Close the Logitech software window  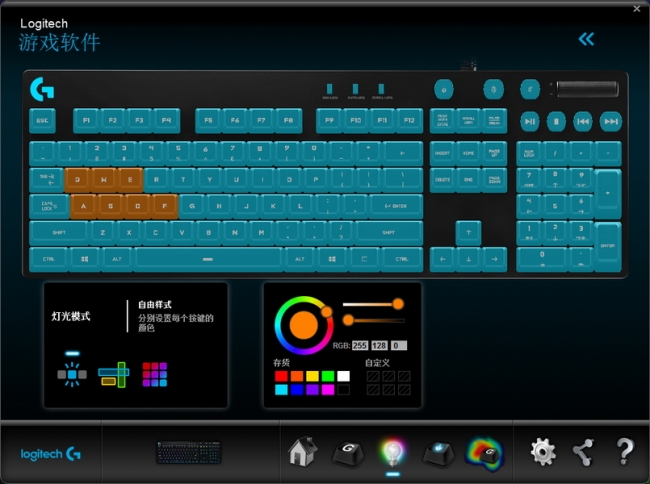pyautogui.click(x=637, y=9)
